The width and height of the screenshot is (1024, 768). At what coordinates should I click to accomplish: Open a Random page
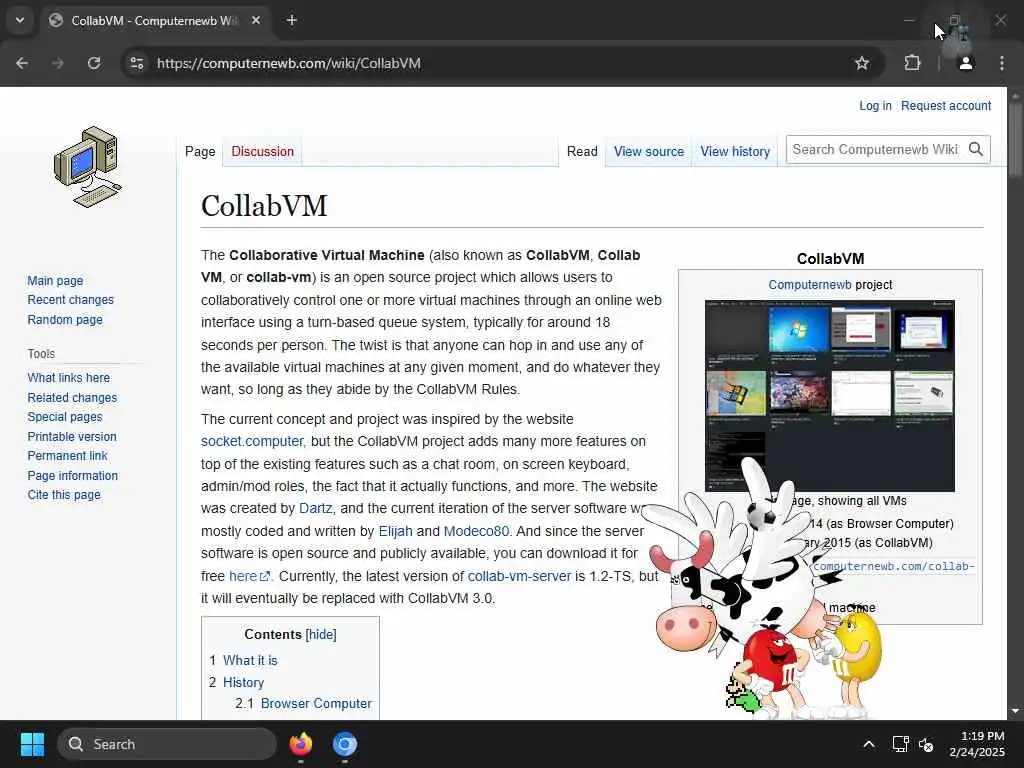pyautogui.click(x=65, y=320)
